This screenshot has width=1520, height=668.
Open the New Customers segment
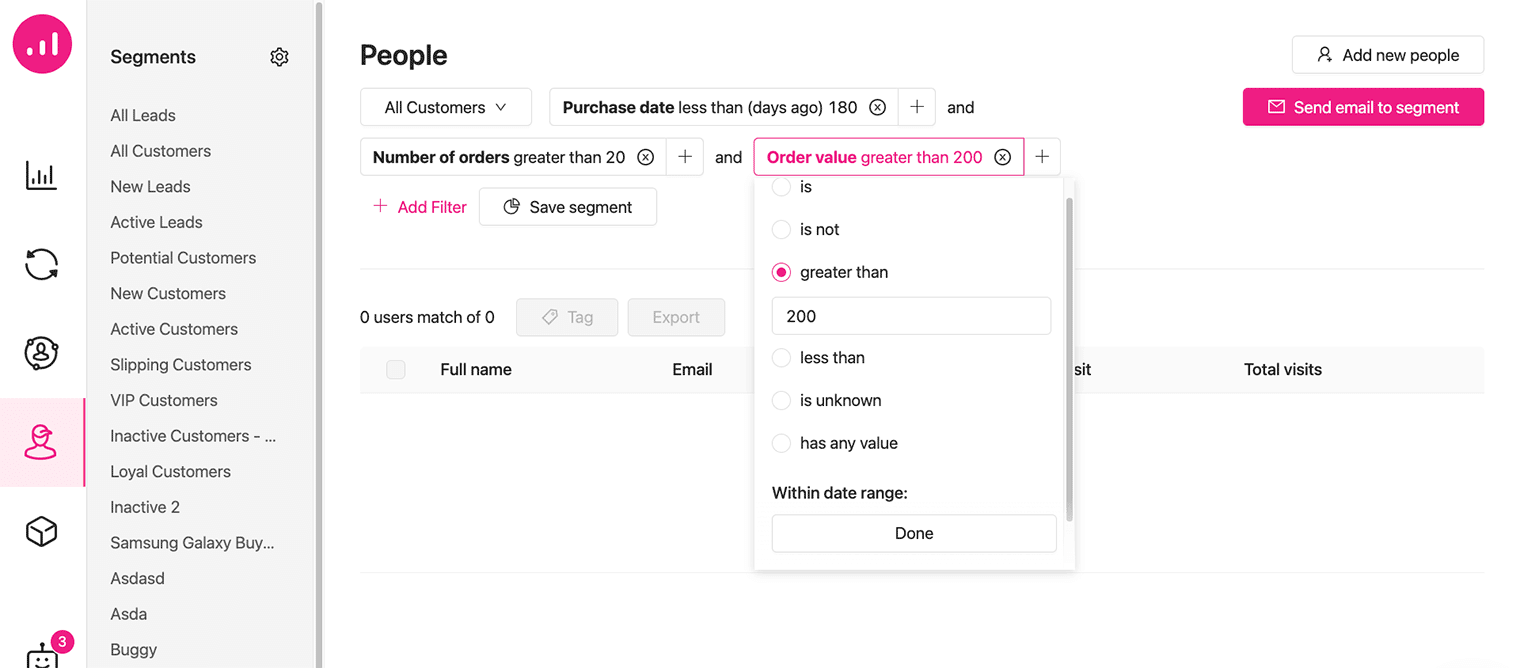(x=168, y=293)
